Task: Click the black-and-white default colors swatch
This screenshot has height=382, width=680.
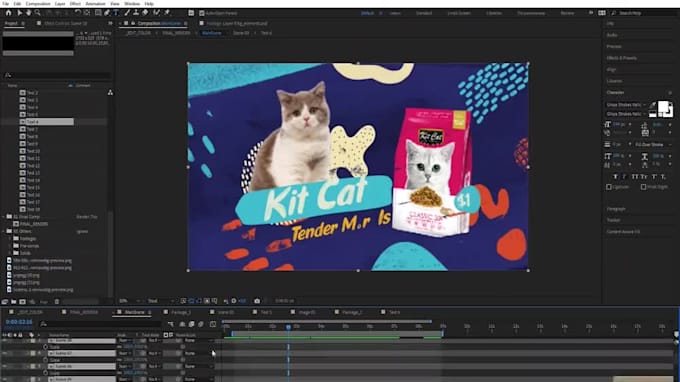Action: point(653,114)
